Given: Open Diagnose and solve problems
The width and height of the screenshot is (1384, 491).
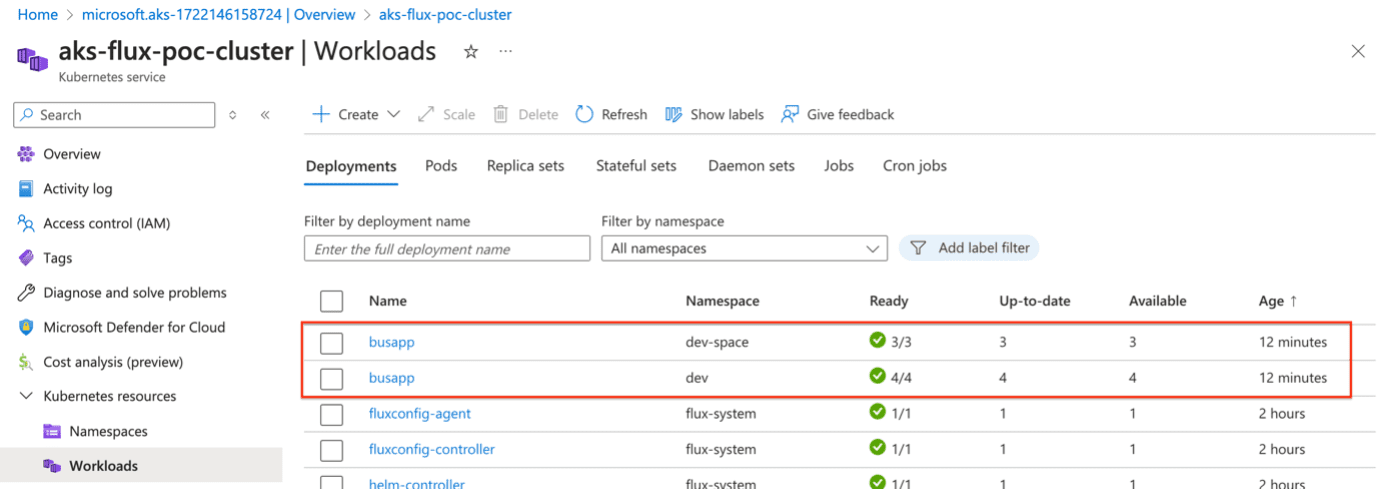Looking at the screenshot, I should click(x=134, y=293).
